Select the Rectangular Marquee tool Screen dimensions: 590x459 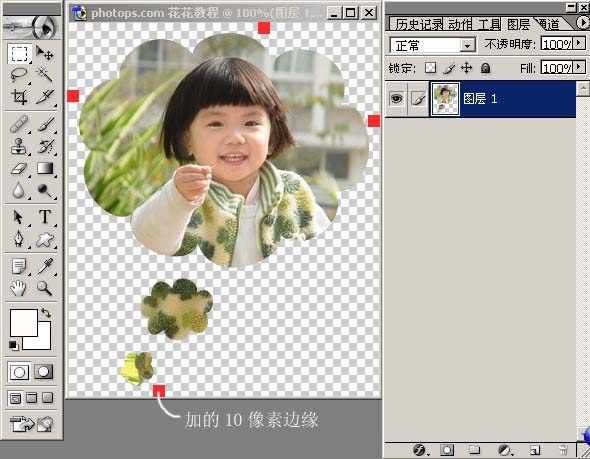point(20,53)
